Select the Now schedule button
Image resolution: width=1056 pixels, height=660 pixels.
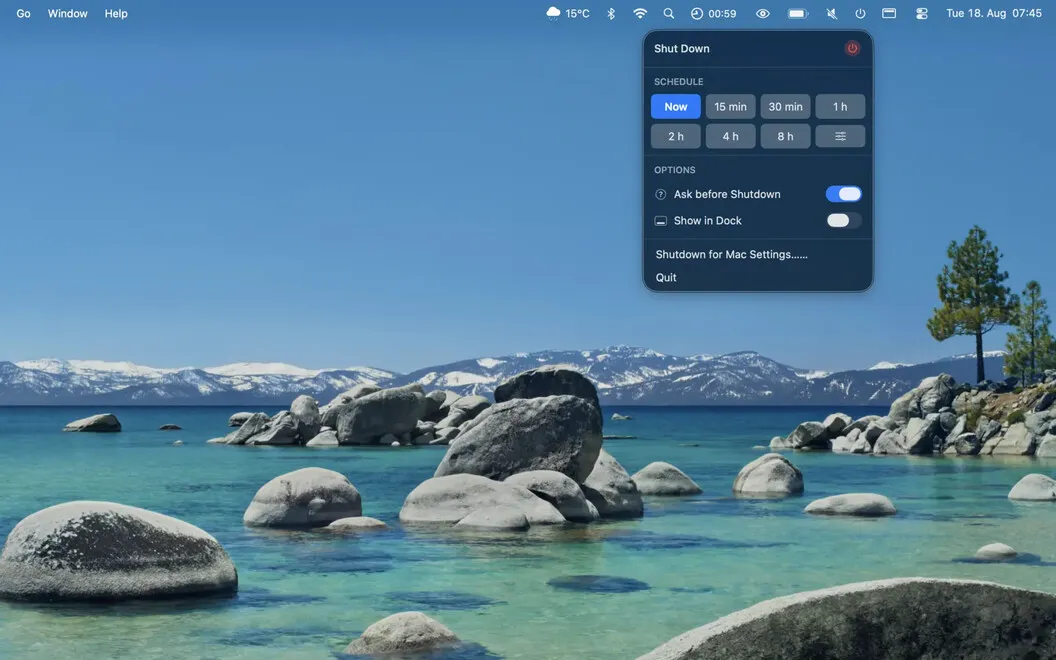tap(675, 106)
